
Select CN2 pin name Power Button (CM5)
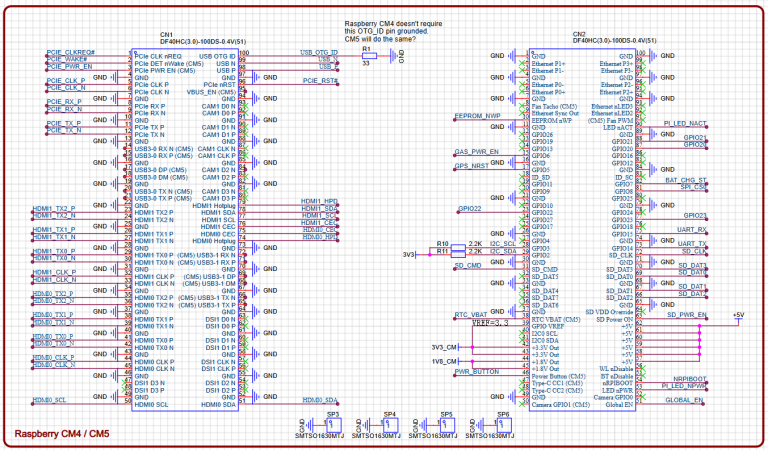point(558,377)
